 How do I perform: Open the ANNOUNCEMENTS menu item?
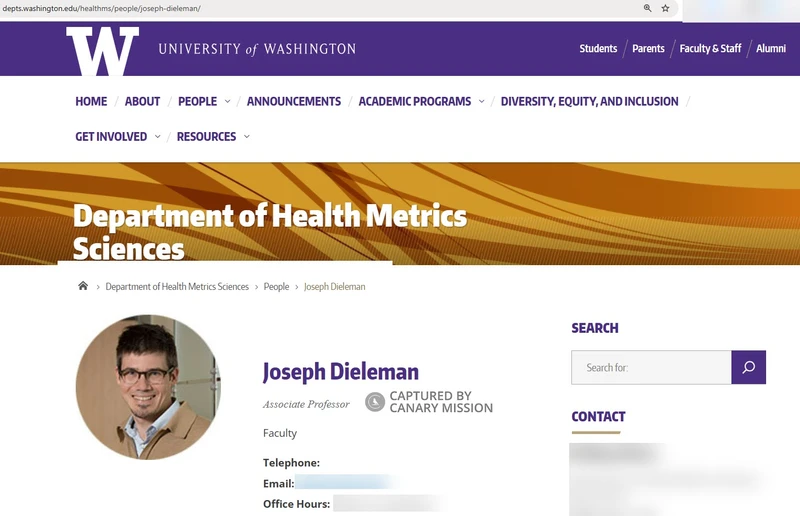[294, 102]
